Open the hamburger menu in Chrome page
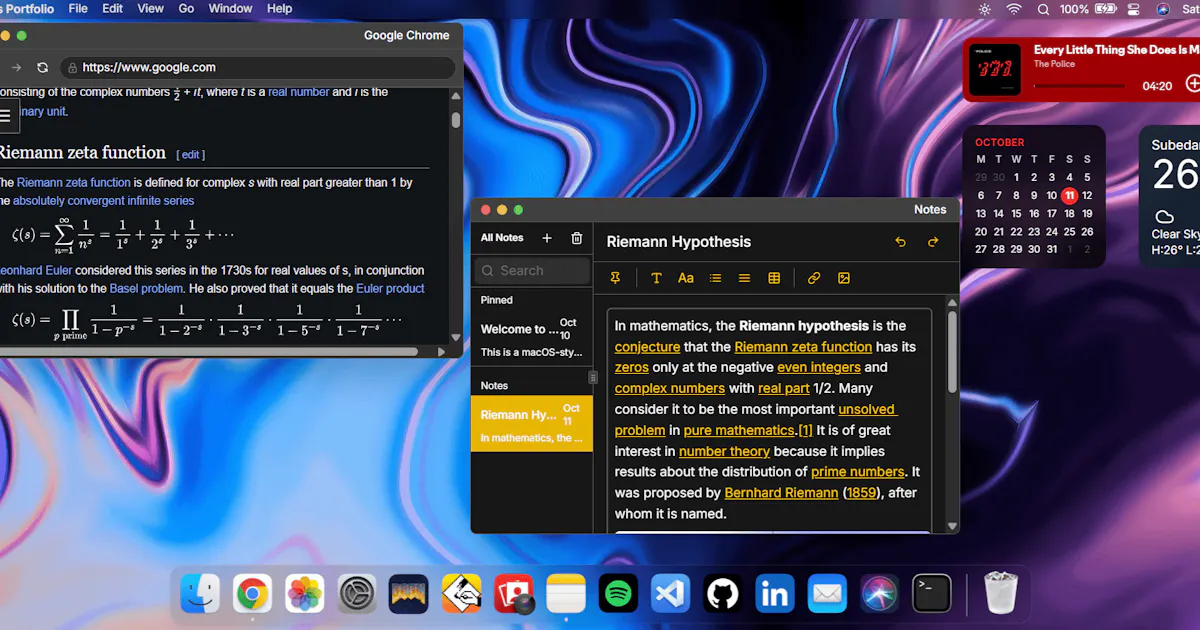Viewport: 1200px width, 630px height. click(5, 116)
